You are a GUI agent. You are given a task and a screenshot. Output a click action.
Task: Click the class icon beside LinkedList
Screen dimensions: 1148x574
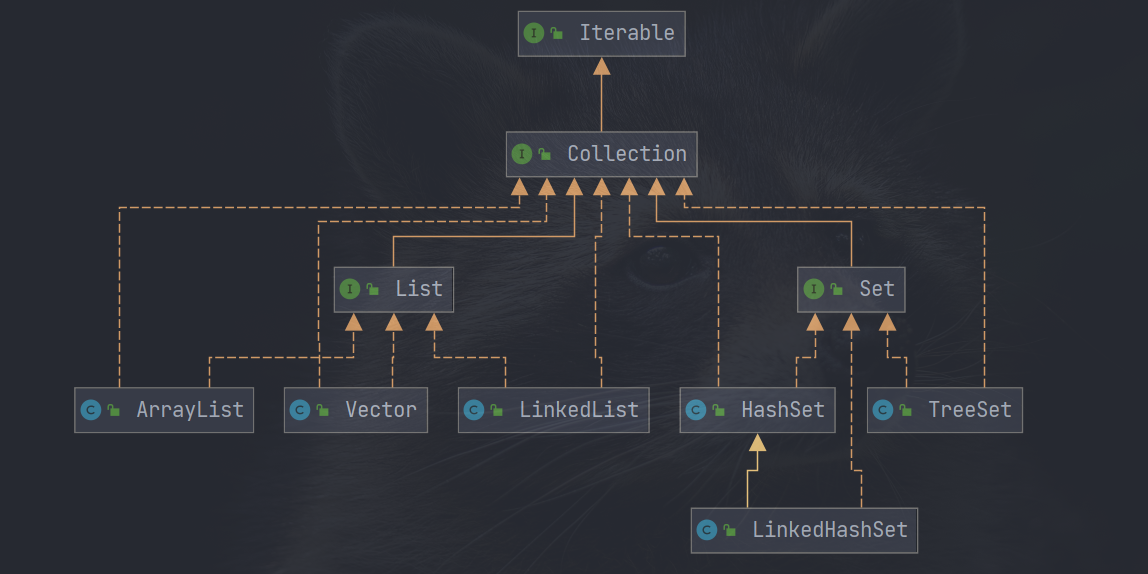[474, 410]
